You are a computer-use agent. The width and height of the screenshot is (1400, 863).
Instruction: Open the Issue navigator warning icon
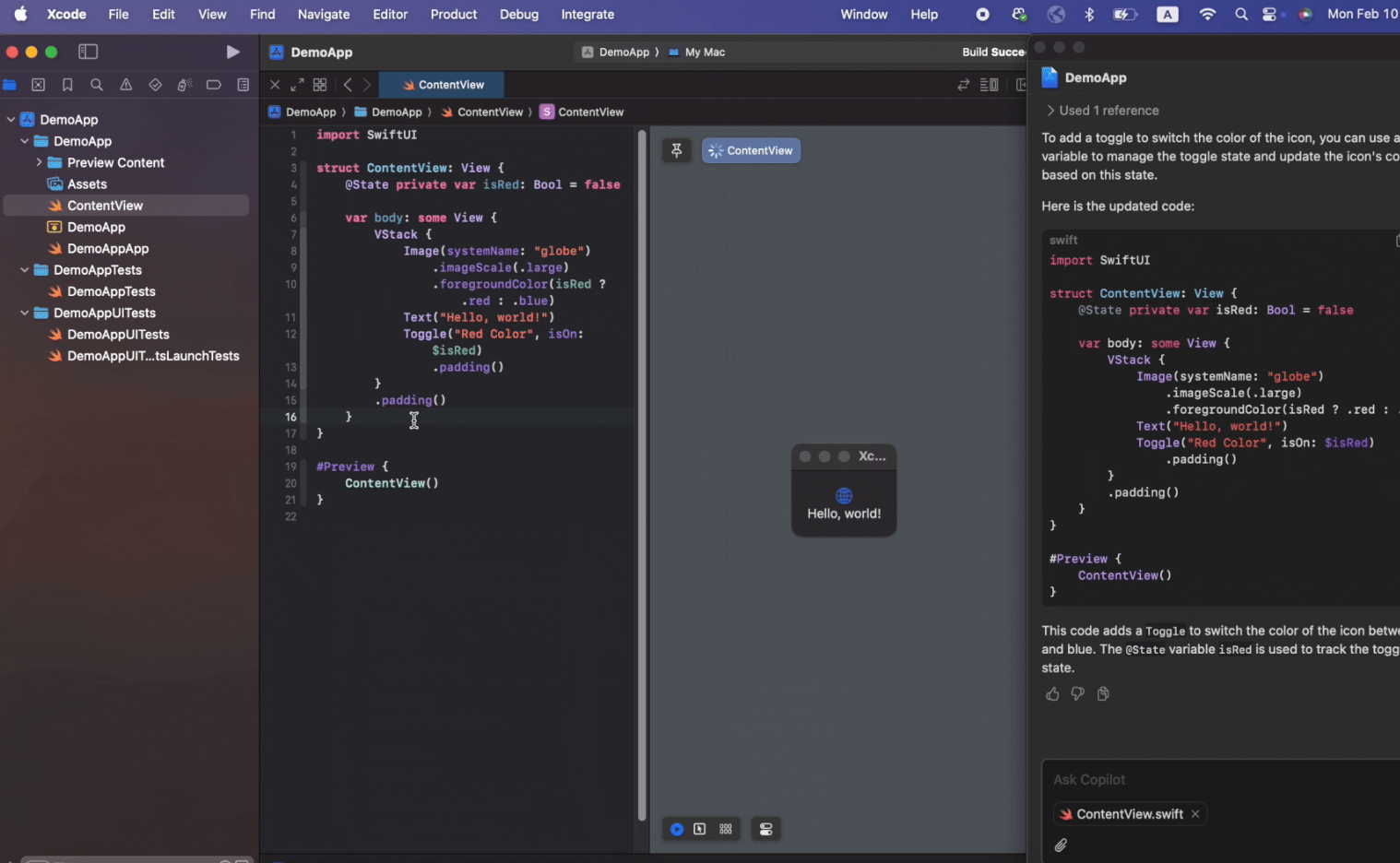pyautogui.click(x=126, y=85)
